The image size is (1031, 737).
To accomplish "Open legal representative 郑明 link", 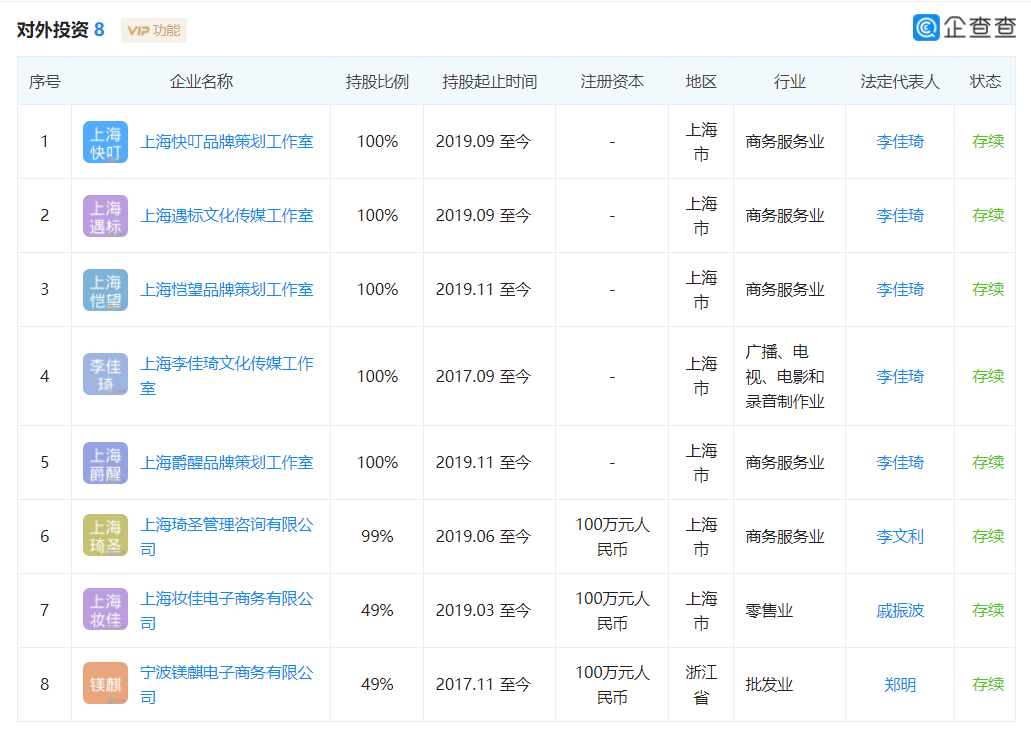I will [899, 684].
